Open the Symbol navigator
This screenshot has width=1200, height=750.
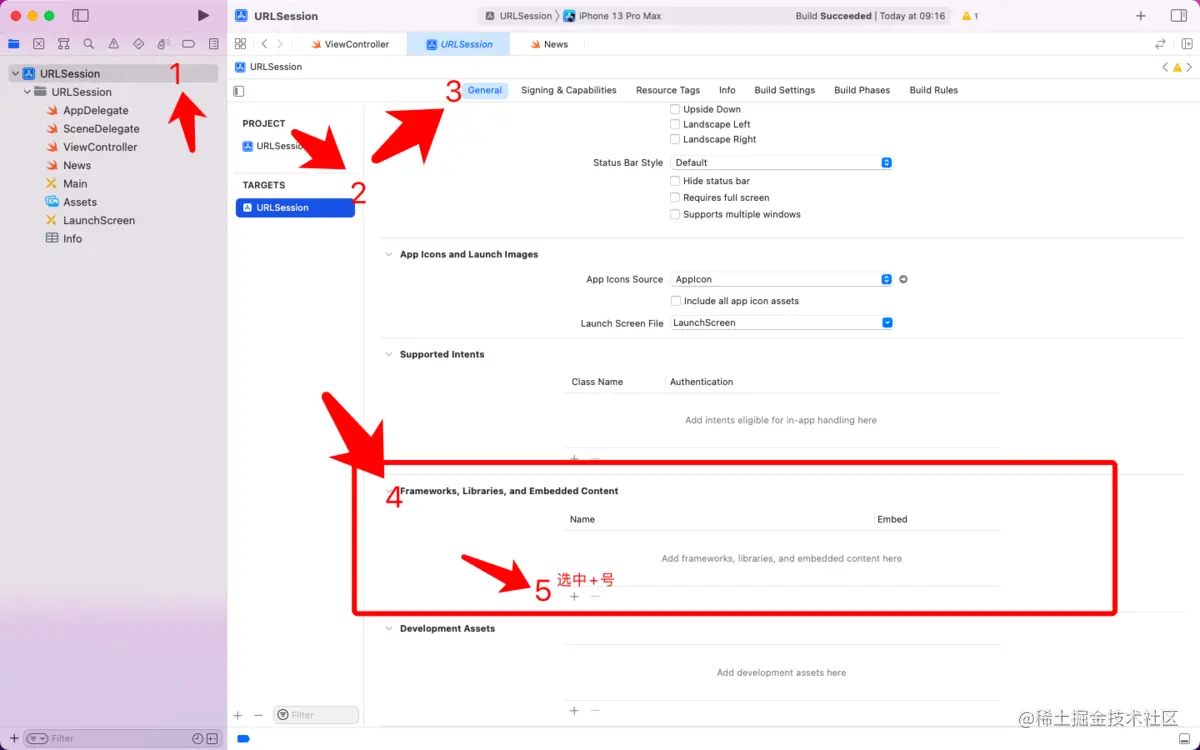coord(64,44)
